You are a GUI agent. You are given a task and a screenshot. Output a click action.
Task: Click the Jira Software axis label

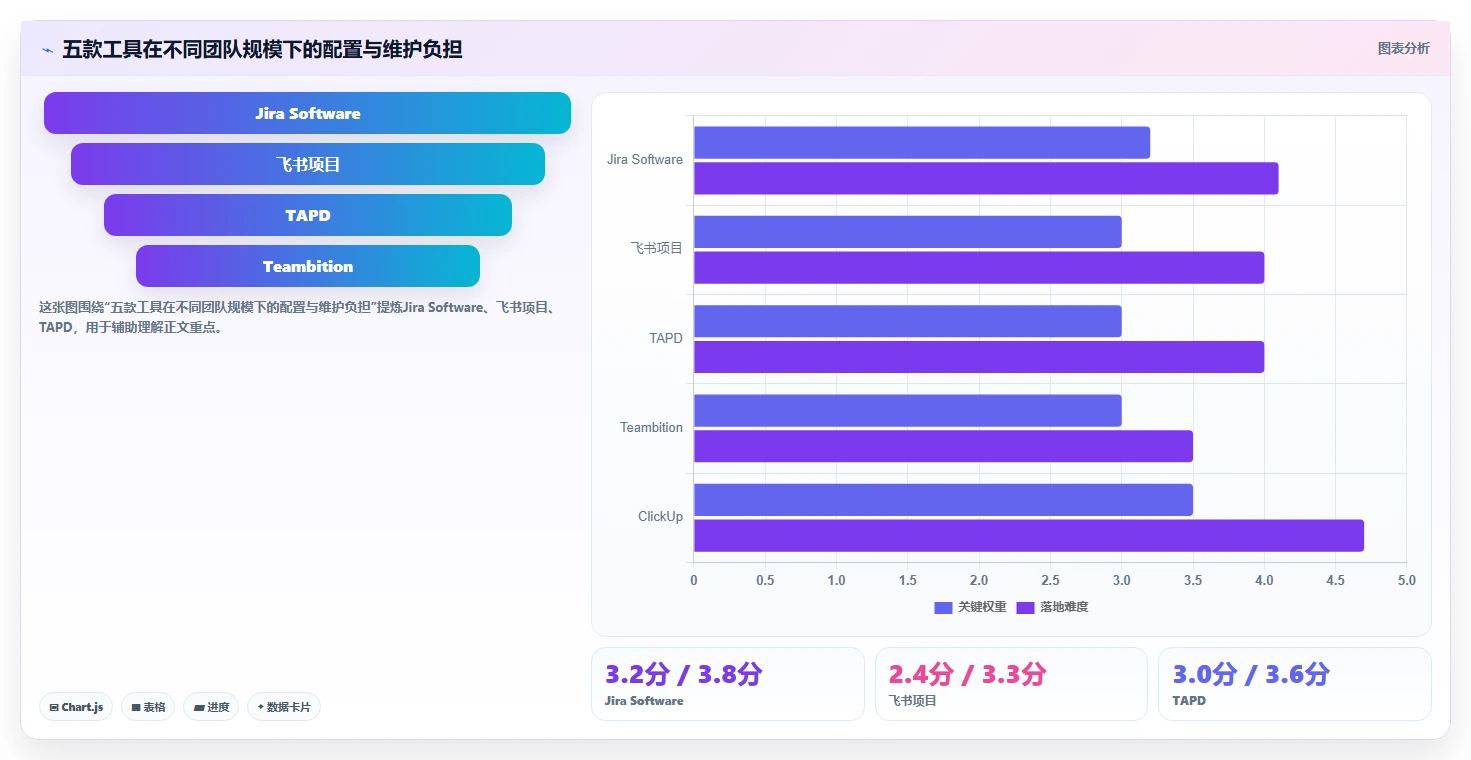point(645,160)
